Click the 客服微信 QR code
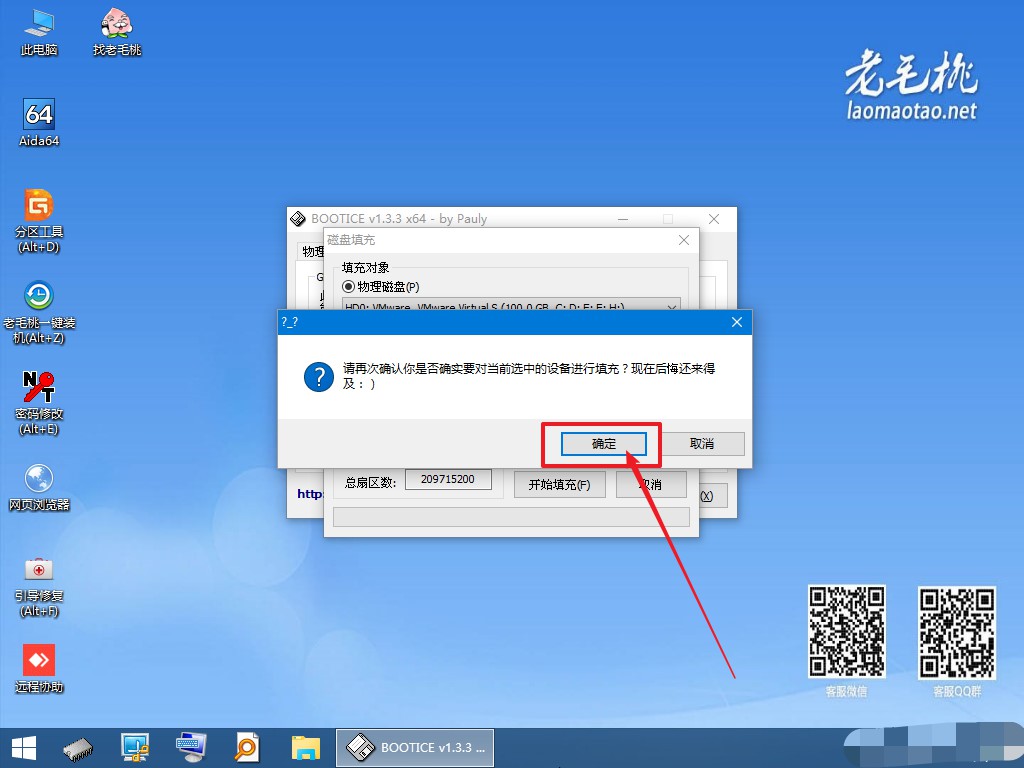 [847, 632]
